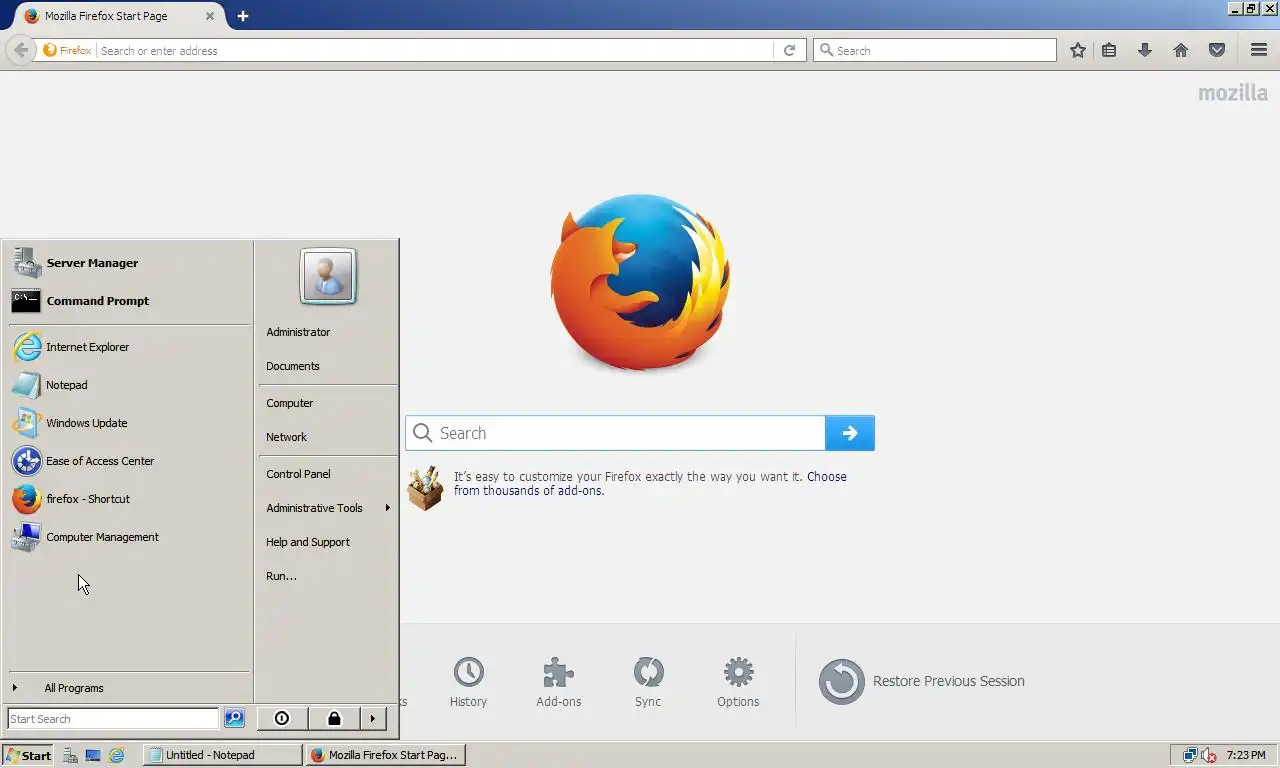Open Server Manager quick launch icon

[70, 755]
